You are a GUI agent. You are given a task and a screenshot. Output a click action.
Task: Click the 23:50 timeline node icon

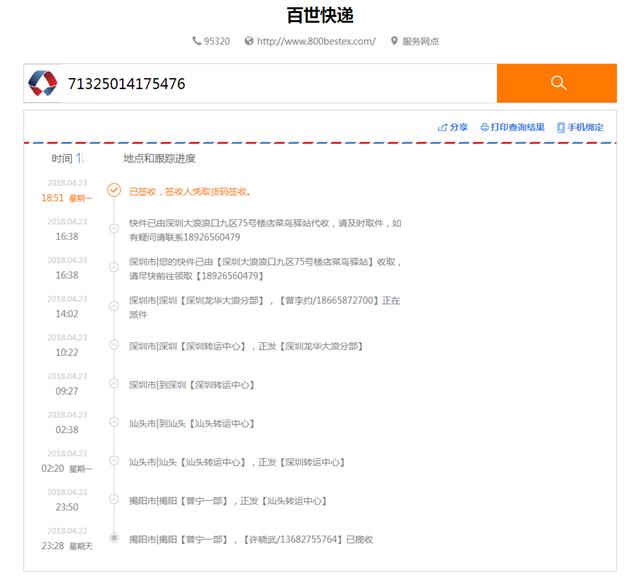click(114, 499)
